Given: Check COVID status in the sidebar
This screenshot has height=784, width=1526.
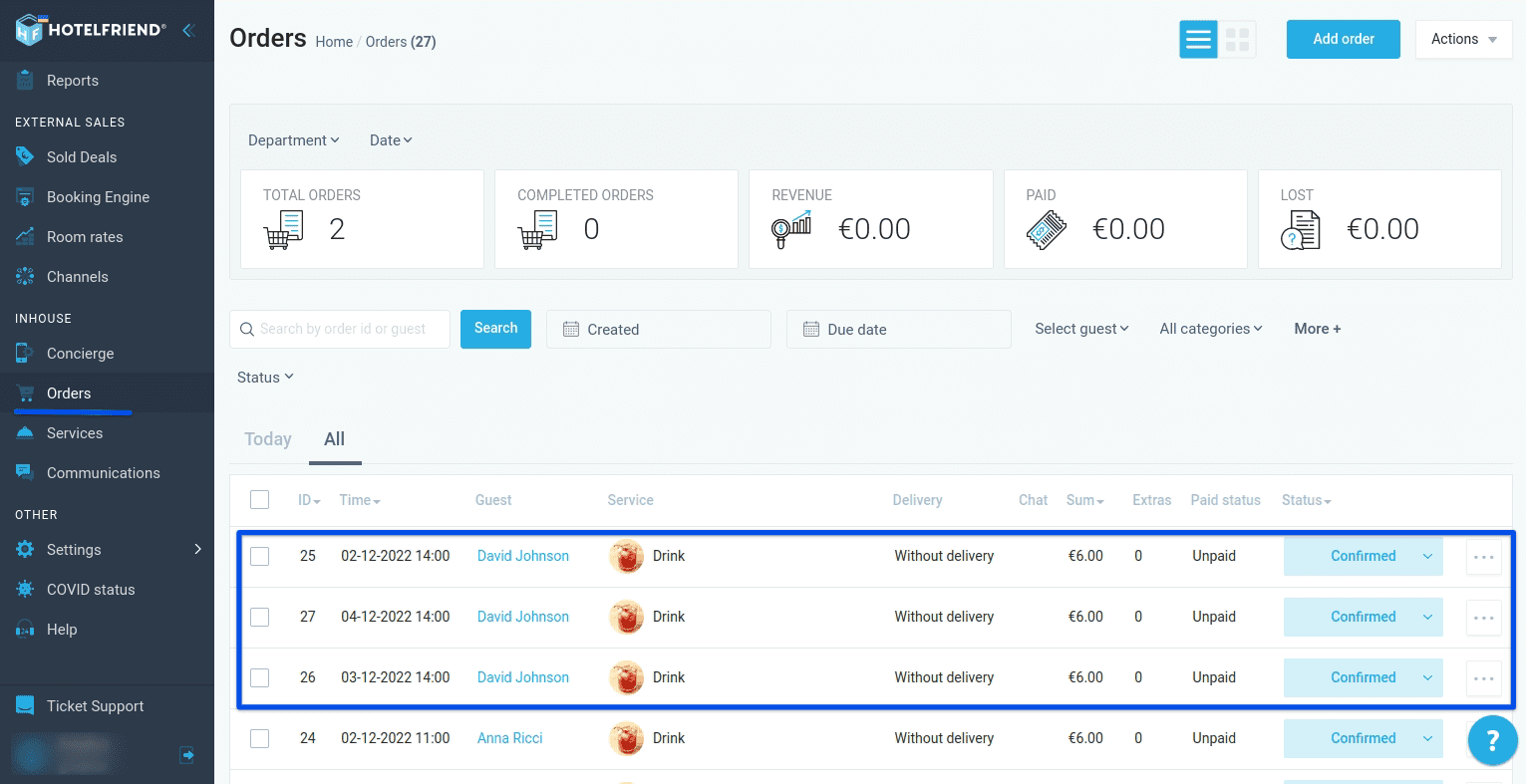Looking at the screenshot, I should [x=91, y=589].
